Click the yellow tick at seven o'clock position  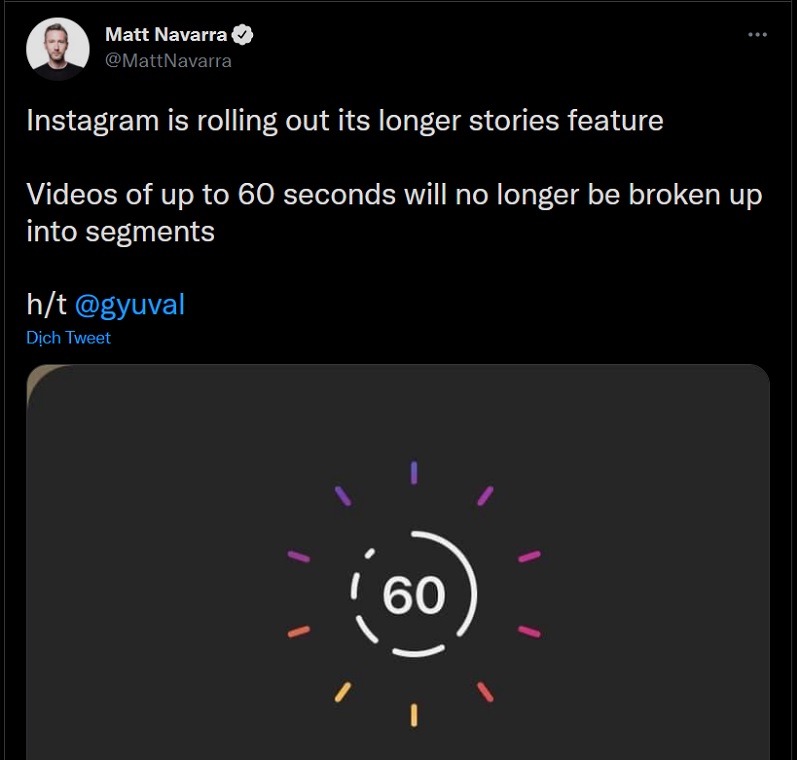pos(342,691)
